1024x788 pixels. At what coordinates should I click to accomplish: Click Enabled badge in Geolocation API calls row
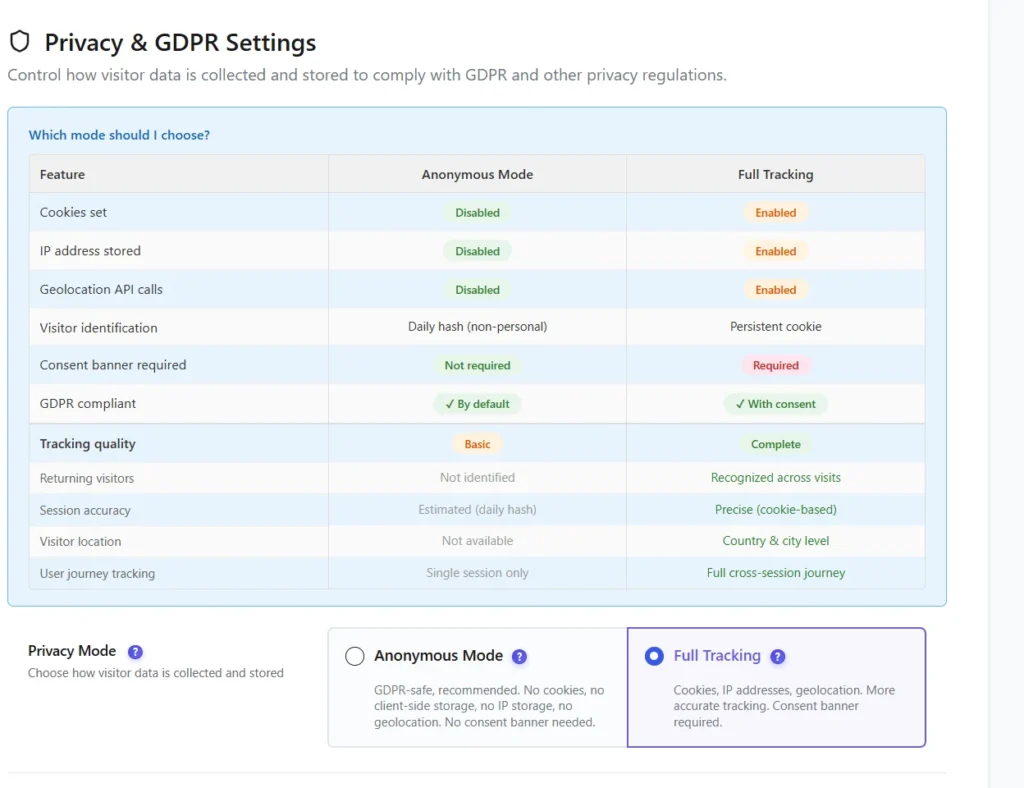[x=776, y=290]
